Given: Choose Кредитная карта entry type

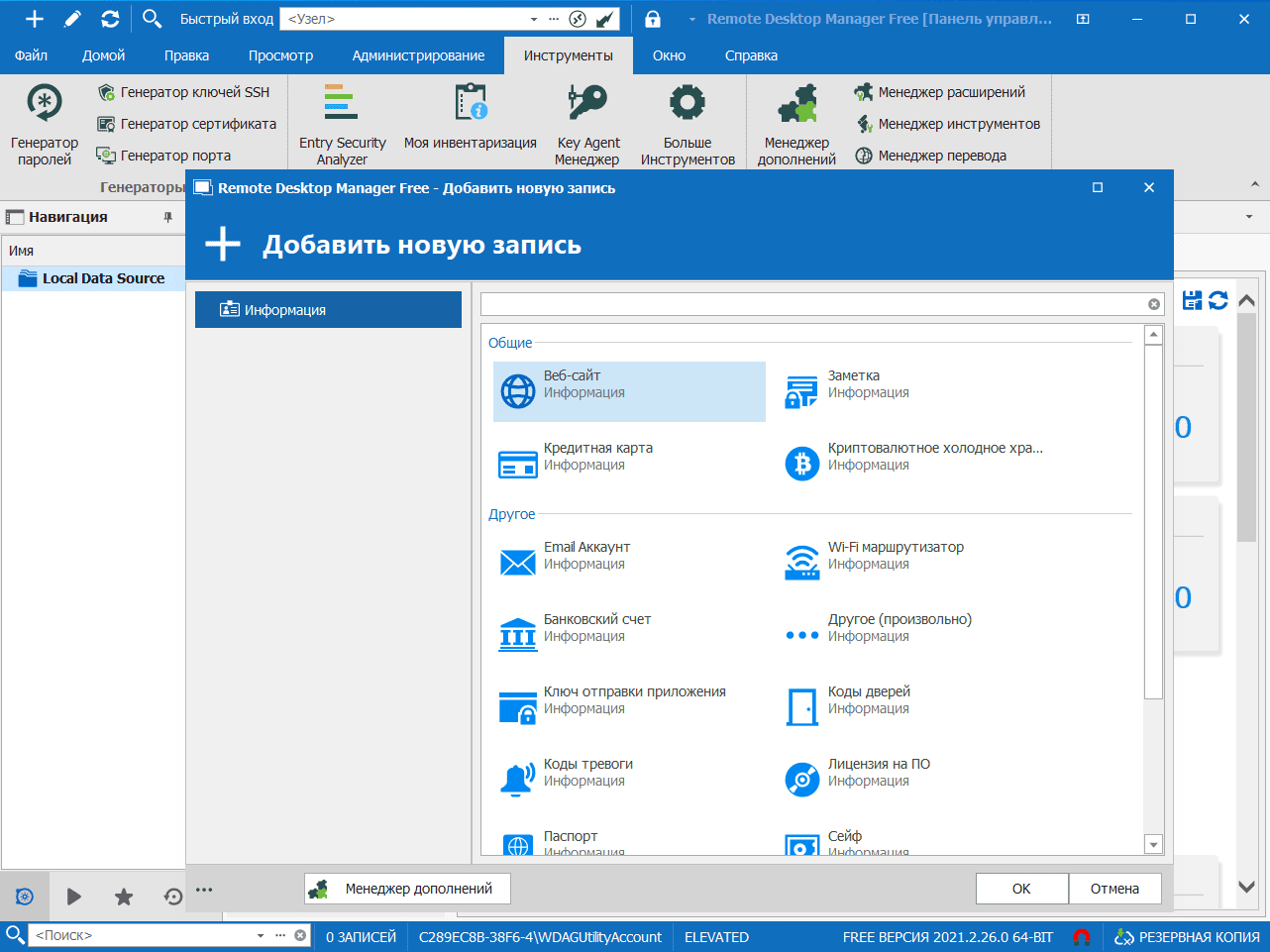Looking at the screenshot, I should [629, 464].
